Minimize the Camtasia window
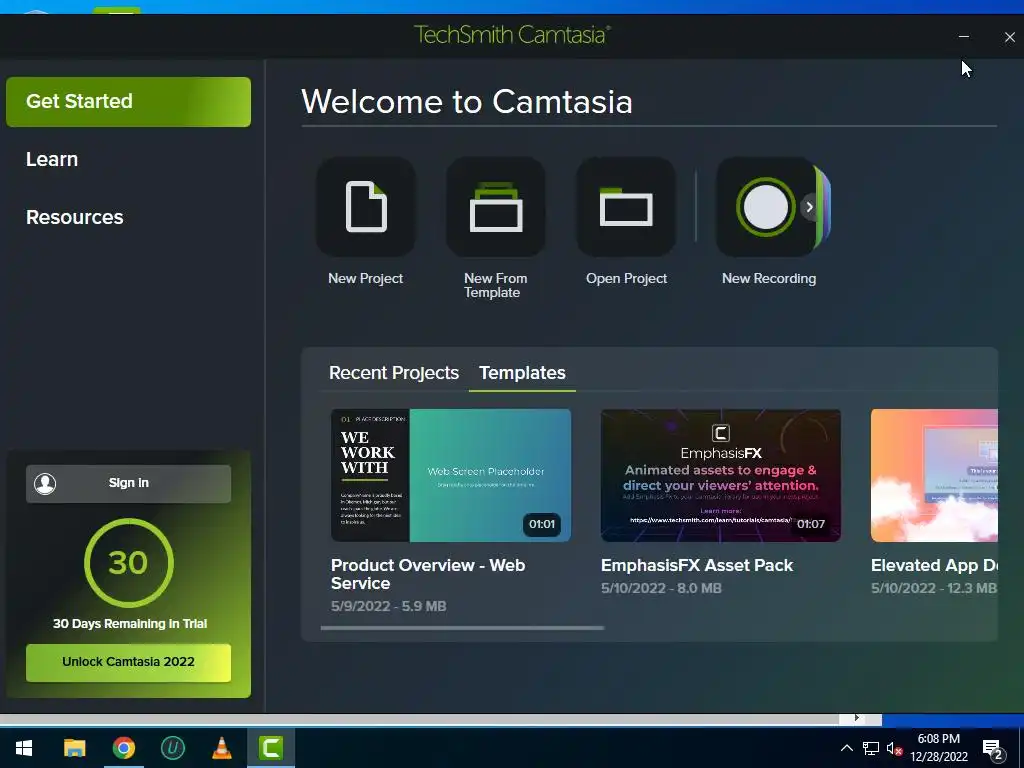This screenshot has height=768, width=1024. [964, 37]
